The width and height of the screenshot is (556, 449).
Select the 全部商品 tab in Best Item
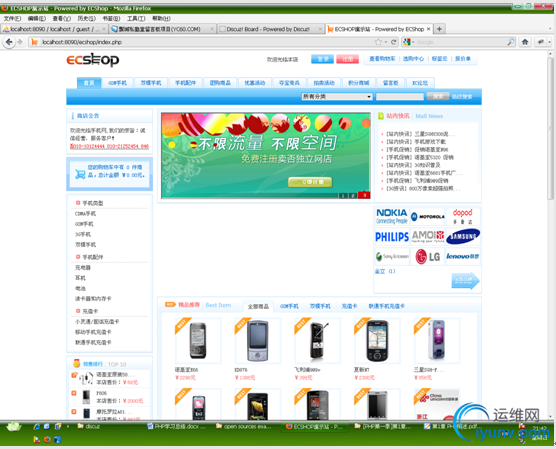258,306
